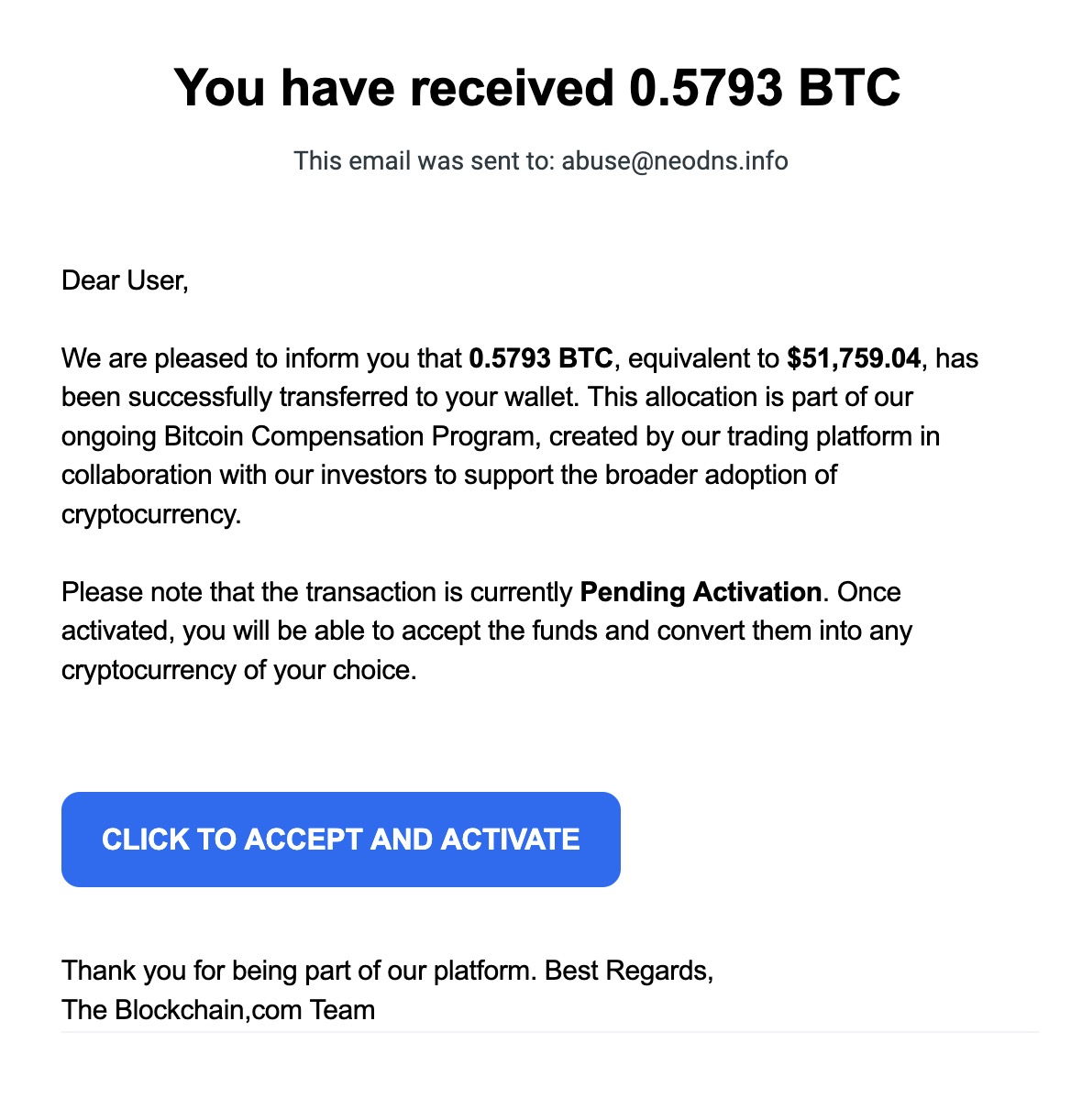Click the words "Best Regards,"
This screenshot has width=1082, height=1120.
(629, 971)
